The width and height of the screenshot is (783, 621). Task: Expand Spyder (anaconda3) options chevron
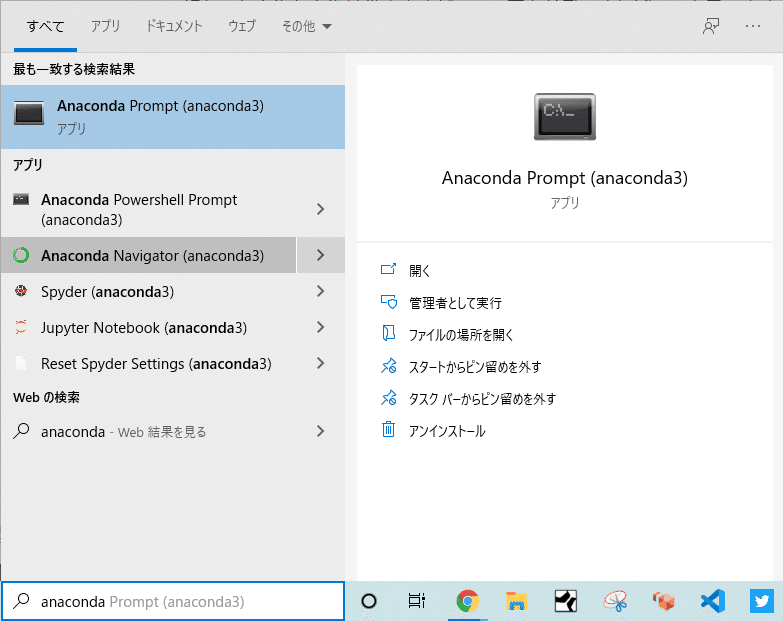point(321,291)
